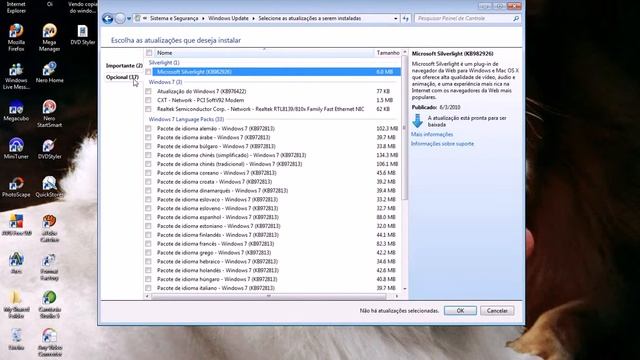Open the address bar history dropdown
This screenshot has width=640, height=360.
click(396, 18)
